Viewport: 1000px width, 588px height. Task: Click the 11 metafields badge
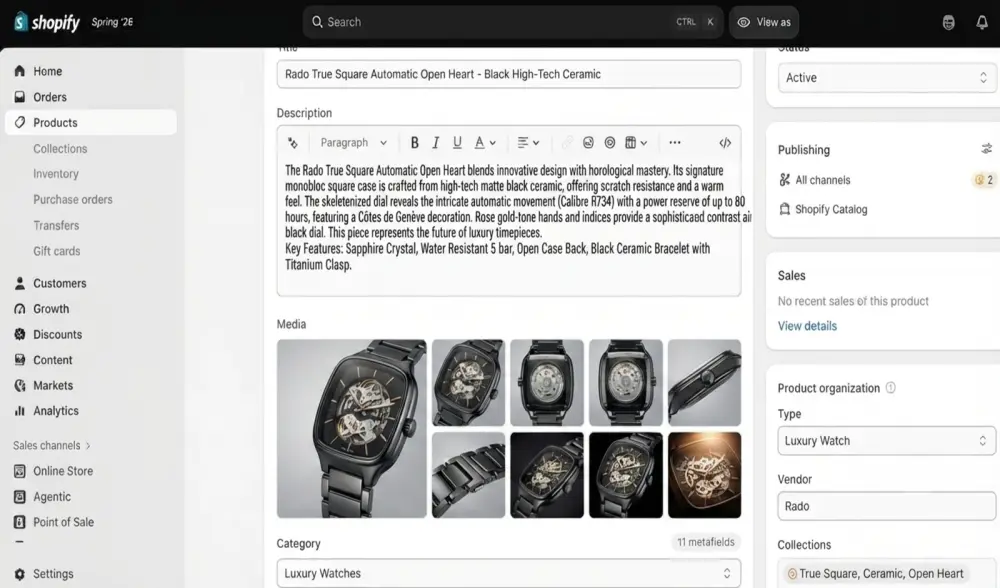705,542
